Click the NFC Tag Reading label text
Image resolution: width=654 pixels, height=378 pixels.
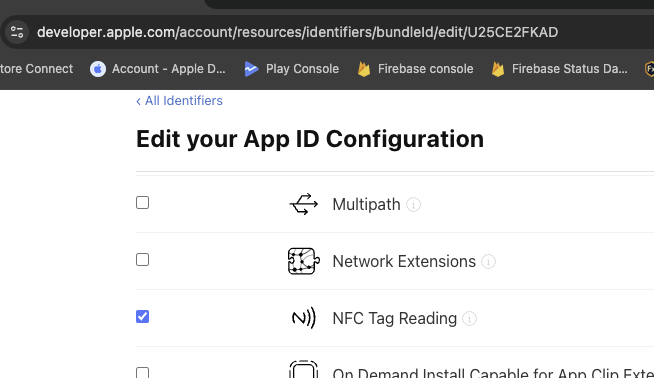click(x=395, y=319)
